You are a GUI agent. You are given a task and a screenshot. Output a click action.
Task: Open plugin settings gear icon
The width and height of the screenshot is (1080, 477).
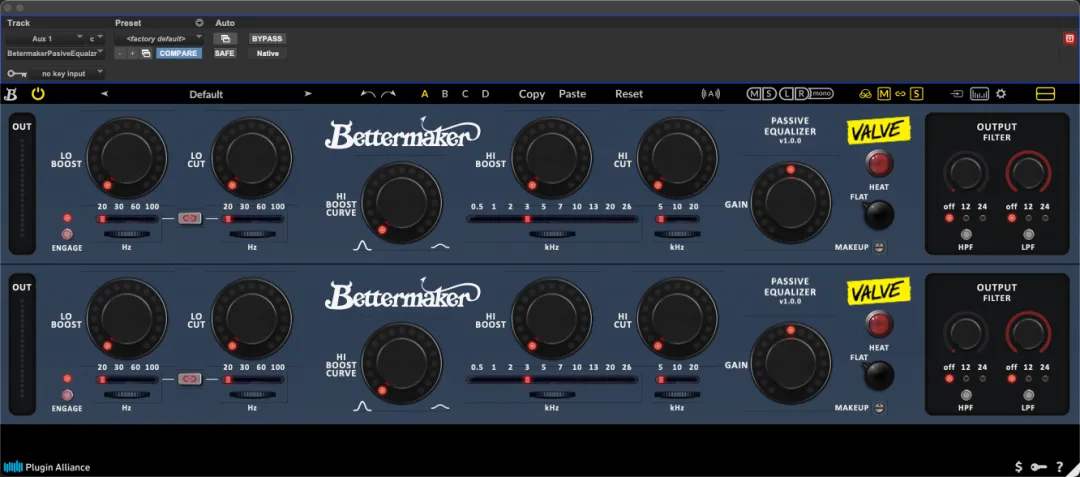[x=1001, y=94]
